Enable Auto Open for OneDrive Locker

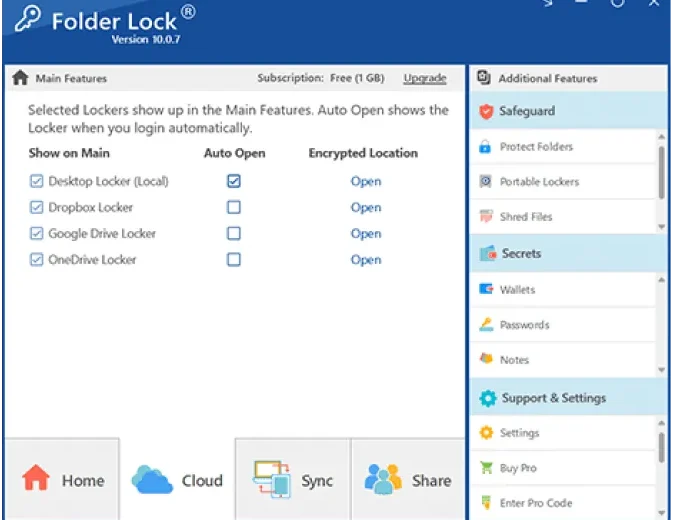click(x=234, y=260)
